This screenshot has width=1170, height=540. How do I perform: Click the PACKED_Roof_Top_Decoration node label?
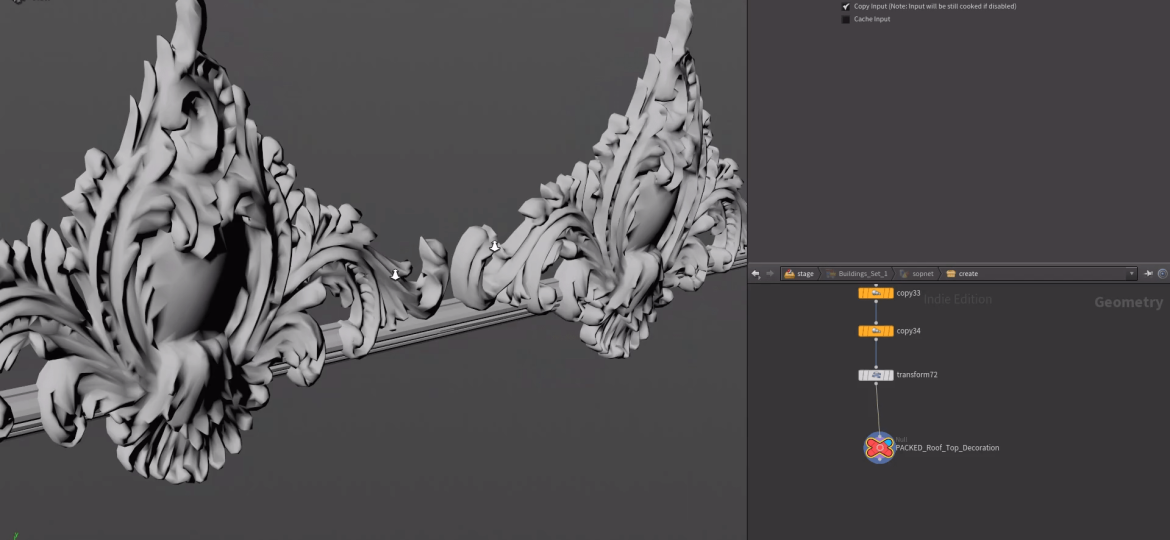point(946,448)
